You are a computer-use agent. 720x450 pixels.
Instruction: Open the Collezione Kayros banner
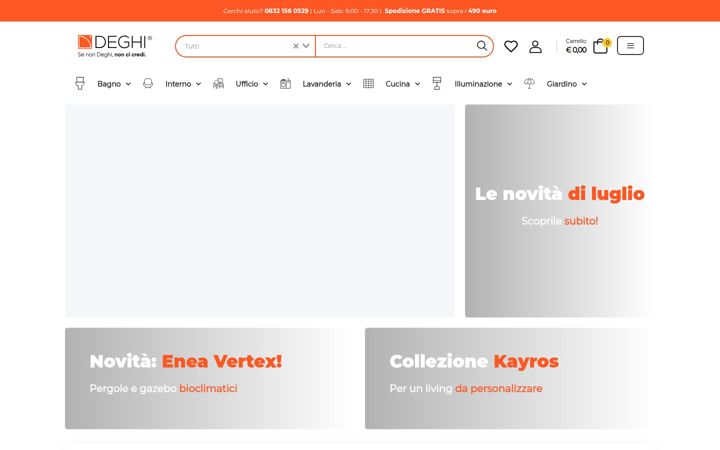coord(507,378)
